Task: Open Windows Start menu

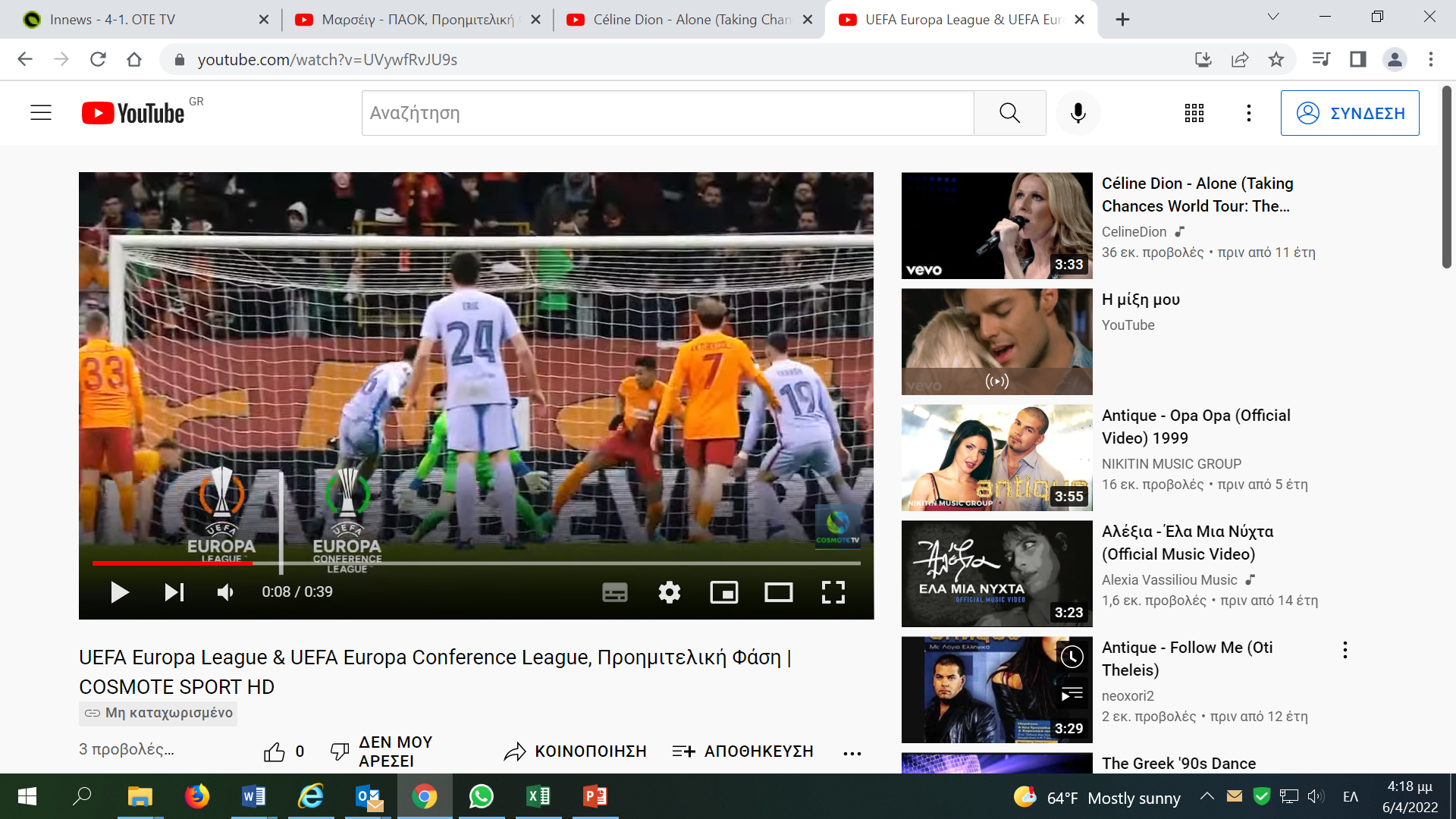Action: point(27,796)
